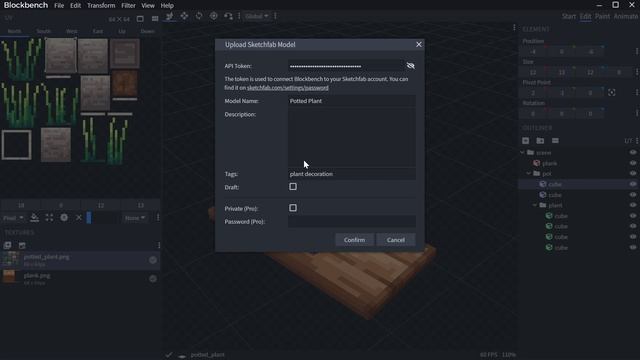Screen dimensions: 640x360
Task: Open the None dropdown in UV toolbar
Action: [x=135, y=218]
